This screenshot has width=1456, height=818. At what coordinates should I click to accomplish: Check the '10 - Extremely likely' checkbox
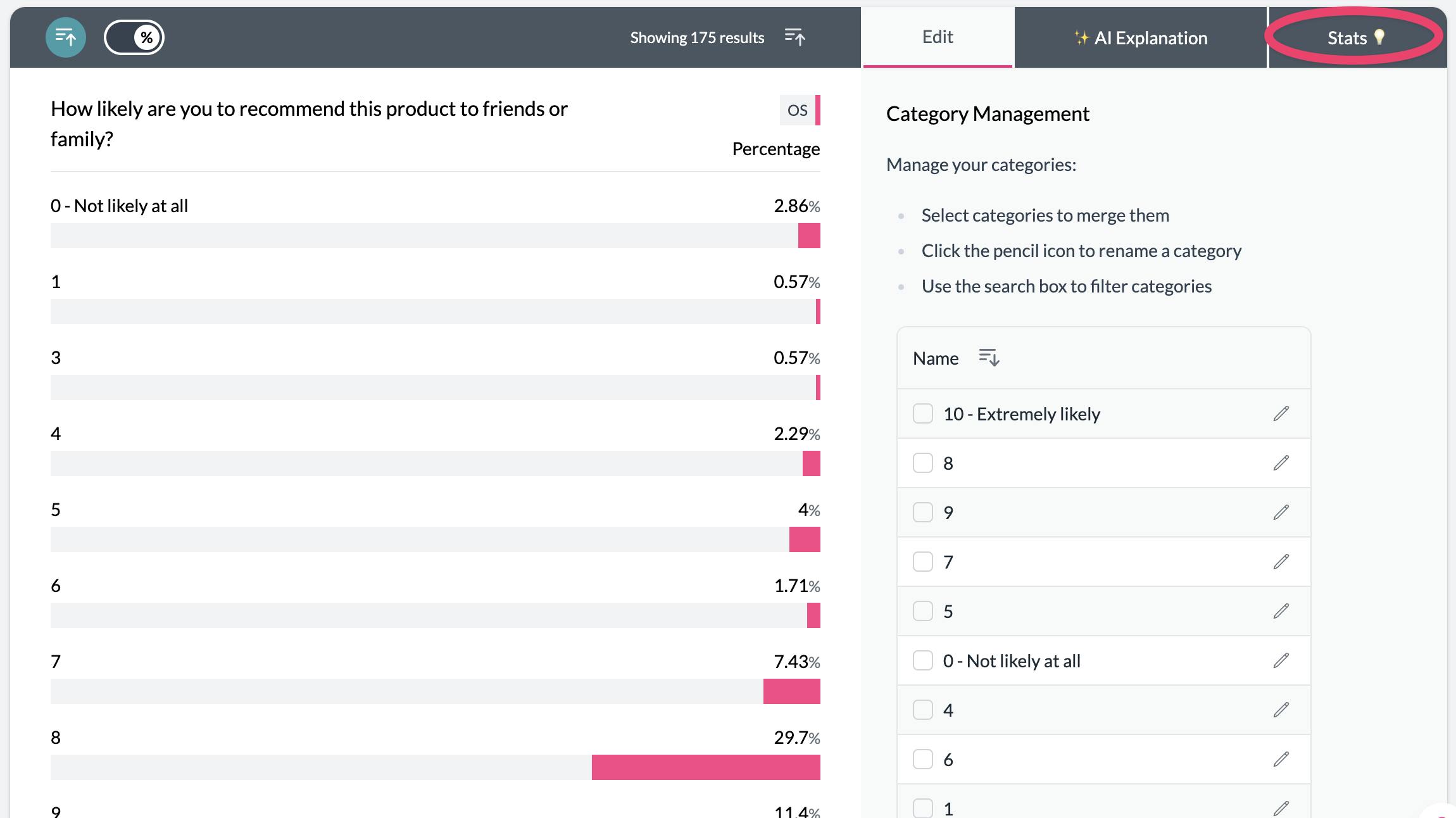tap(923, 413)
